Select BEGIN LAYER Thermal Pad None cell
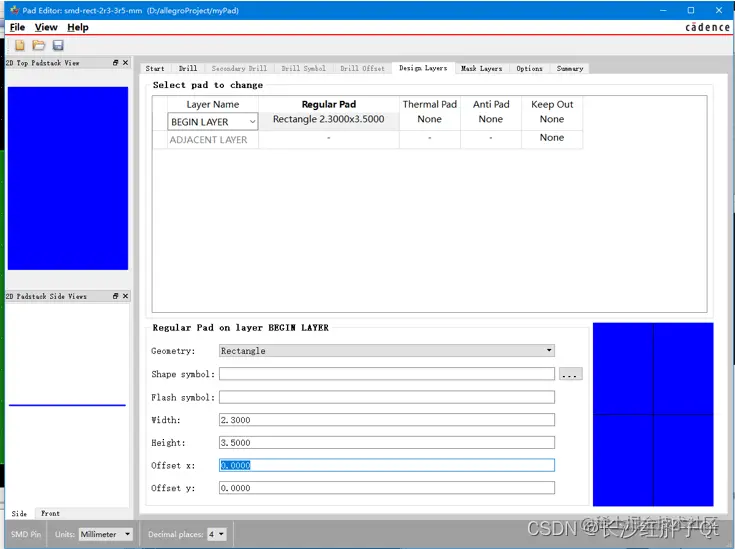The image size is (735, 549). 429,120
